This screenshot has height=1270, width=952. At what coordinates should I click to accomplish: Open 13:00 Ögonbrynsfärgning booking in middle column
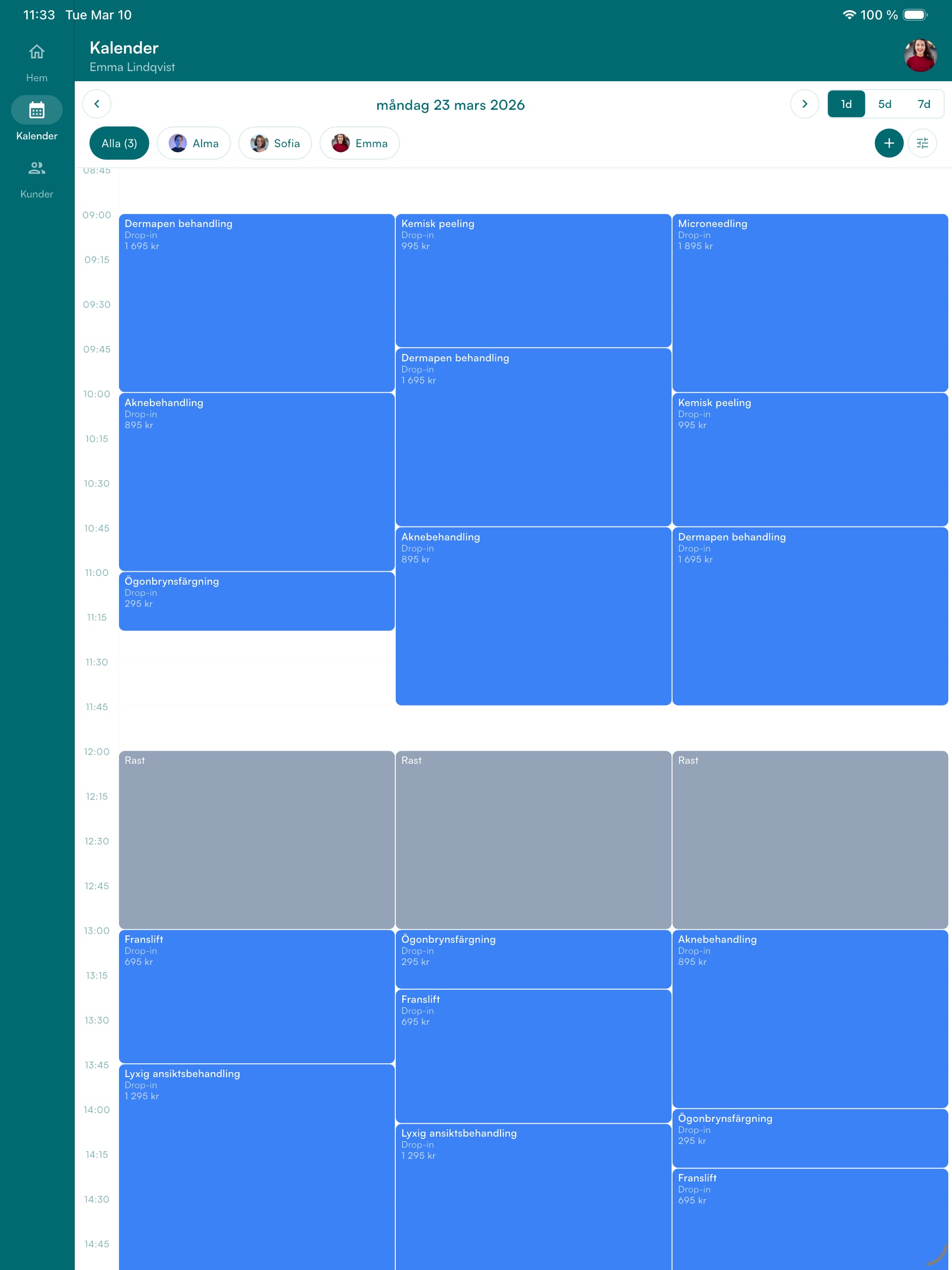[533, 959]
